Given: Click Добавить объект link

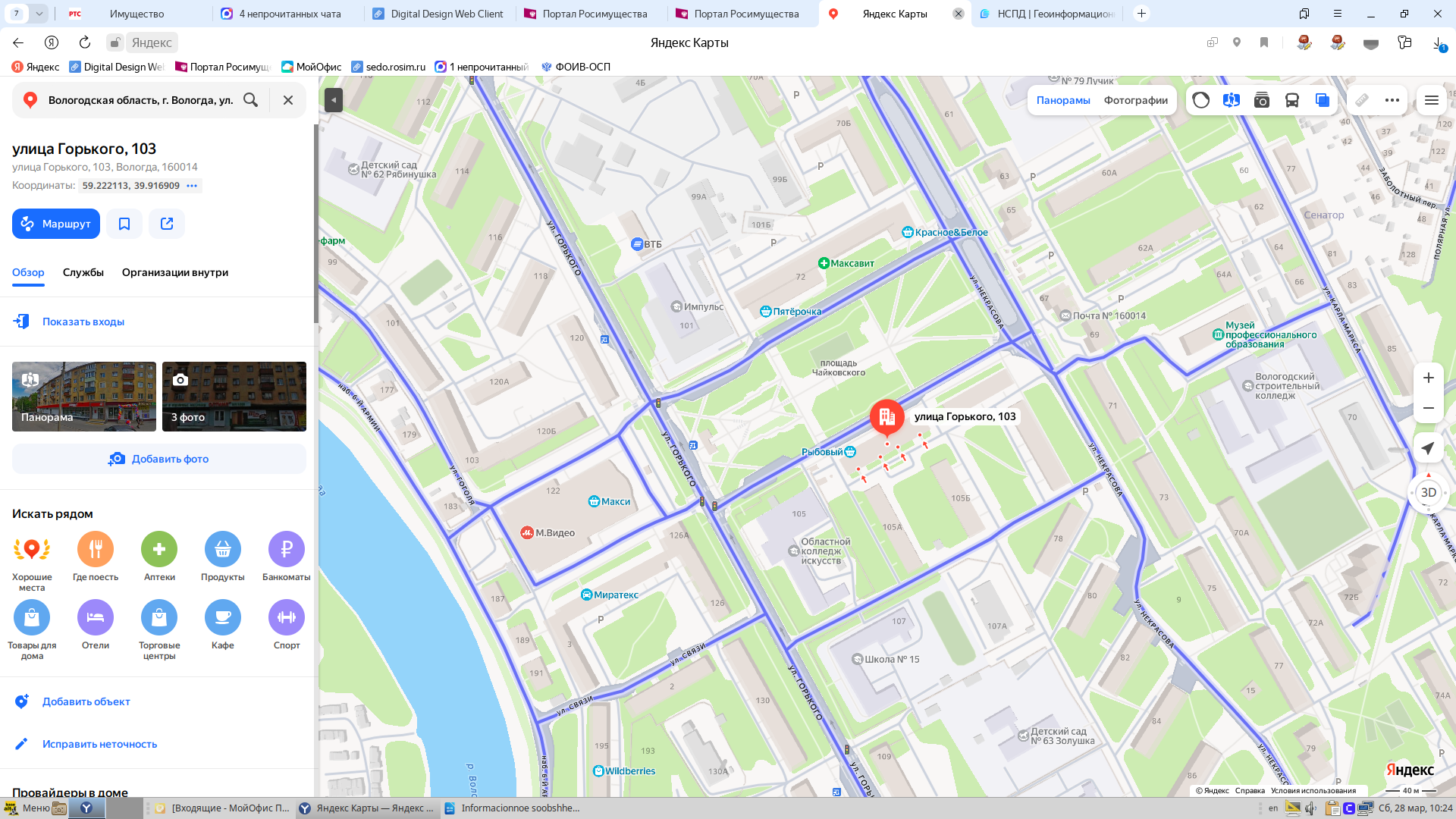Looking at the screenshot, I should (x=86, y=701).
